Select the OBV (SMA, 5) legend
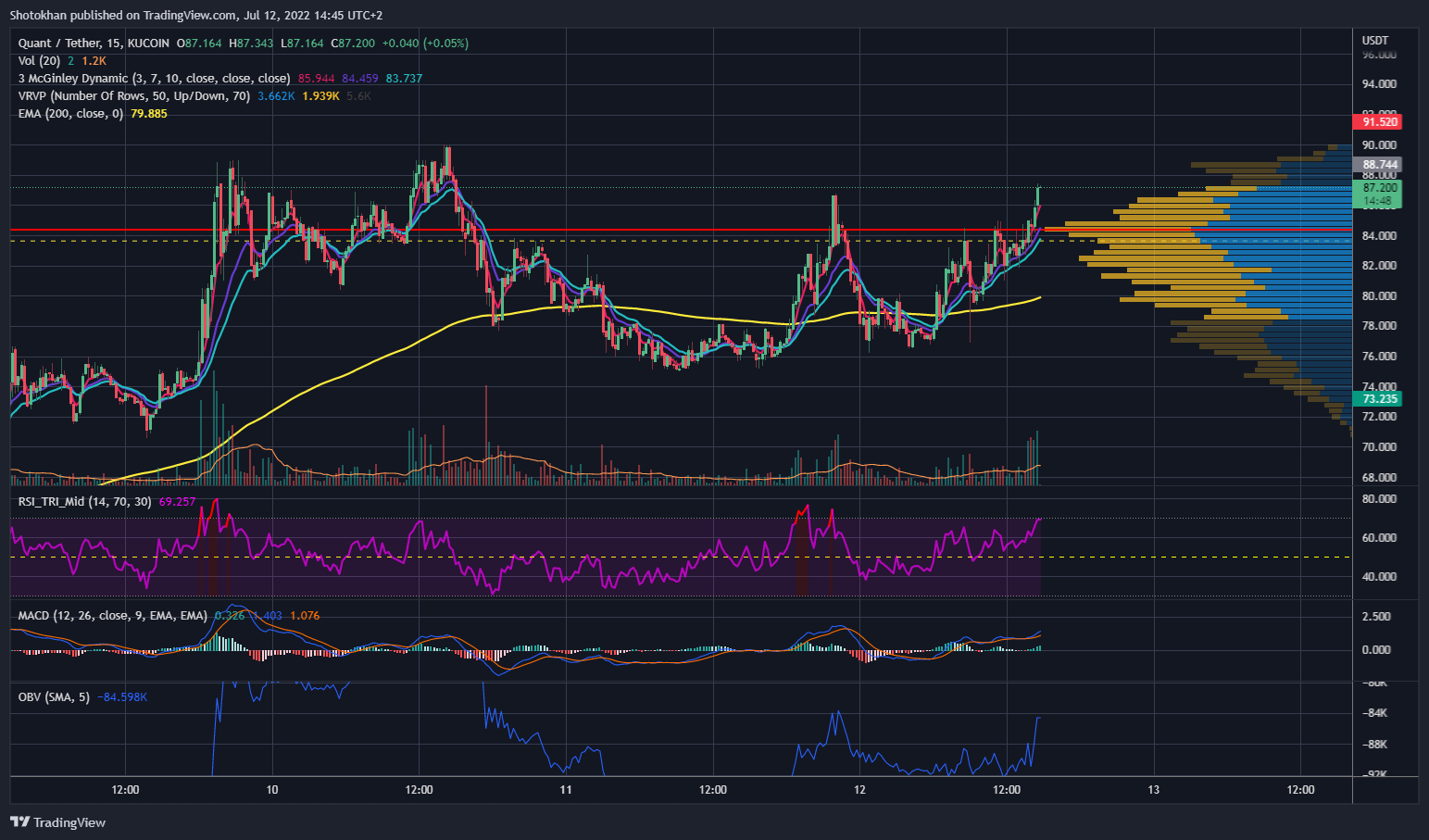Image resolution: width=1429 pixels, height=840 pixels. click(x=54, y=697)
